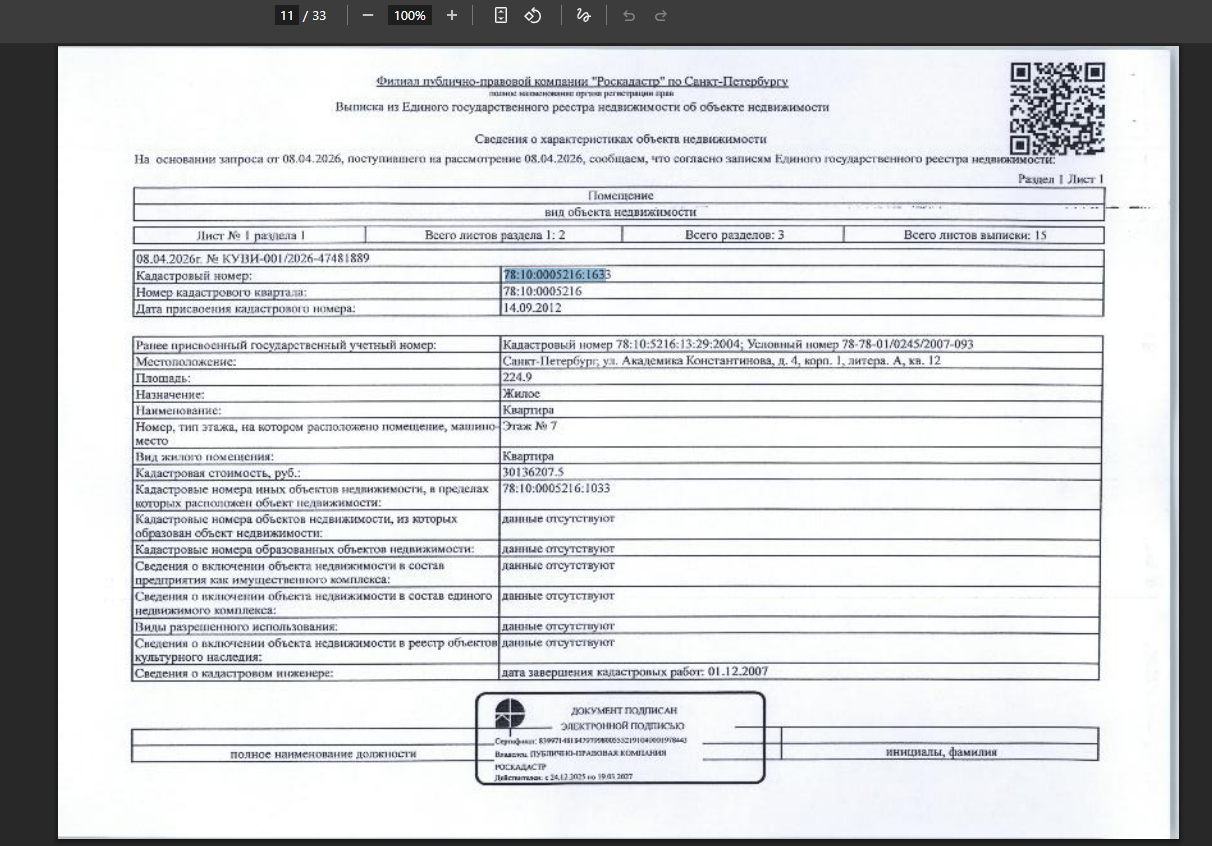Click the 'Раздел 1 Лист 1' label
This screenshot has width=1212, height=846.
[x=1060, y=179]
